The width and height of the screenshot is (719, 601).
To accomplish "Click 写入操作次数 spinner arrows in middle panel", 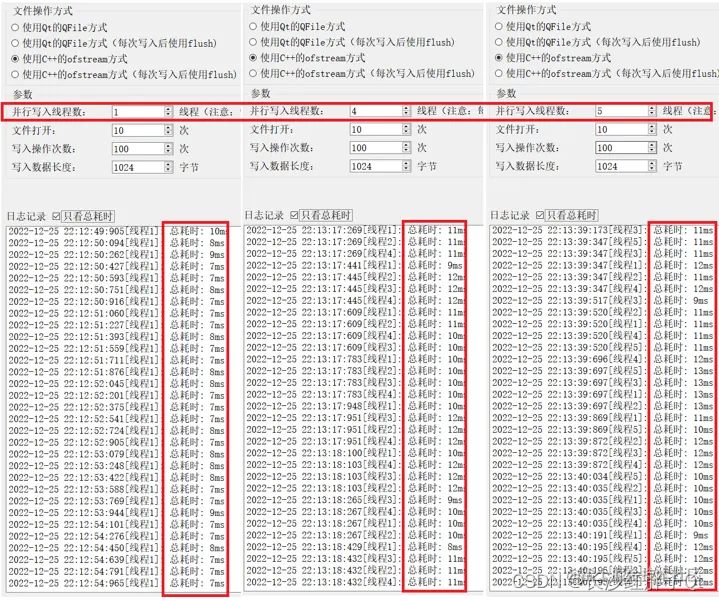I will (x=406, y=148).
